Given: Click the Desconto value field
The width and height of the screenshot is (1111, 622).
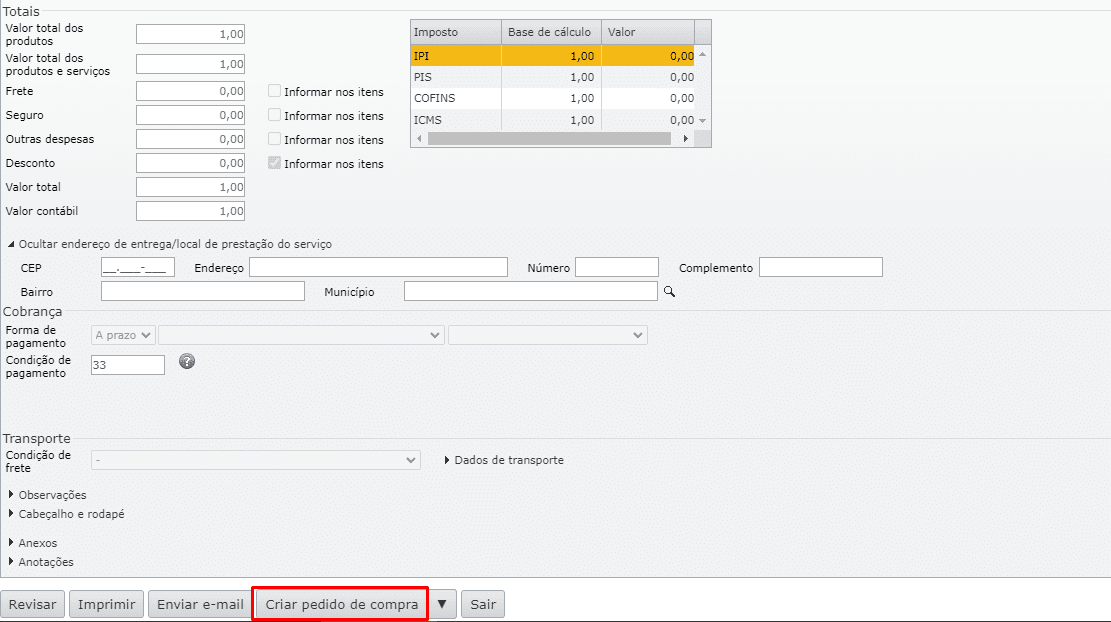Looking at the screenshot, I should pyautogui.click(x=191, y=163).
